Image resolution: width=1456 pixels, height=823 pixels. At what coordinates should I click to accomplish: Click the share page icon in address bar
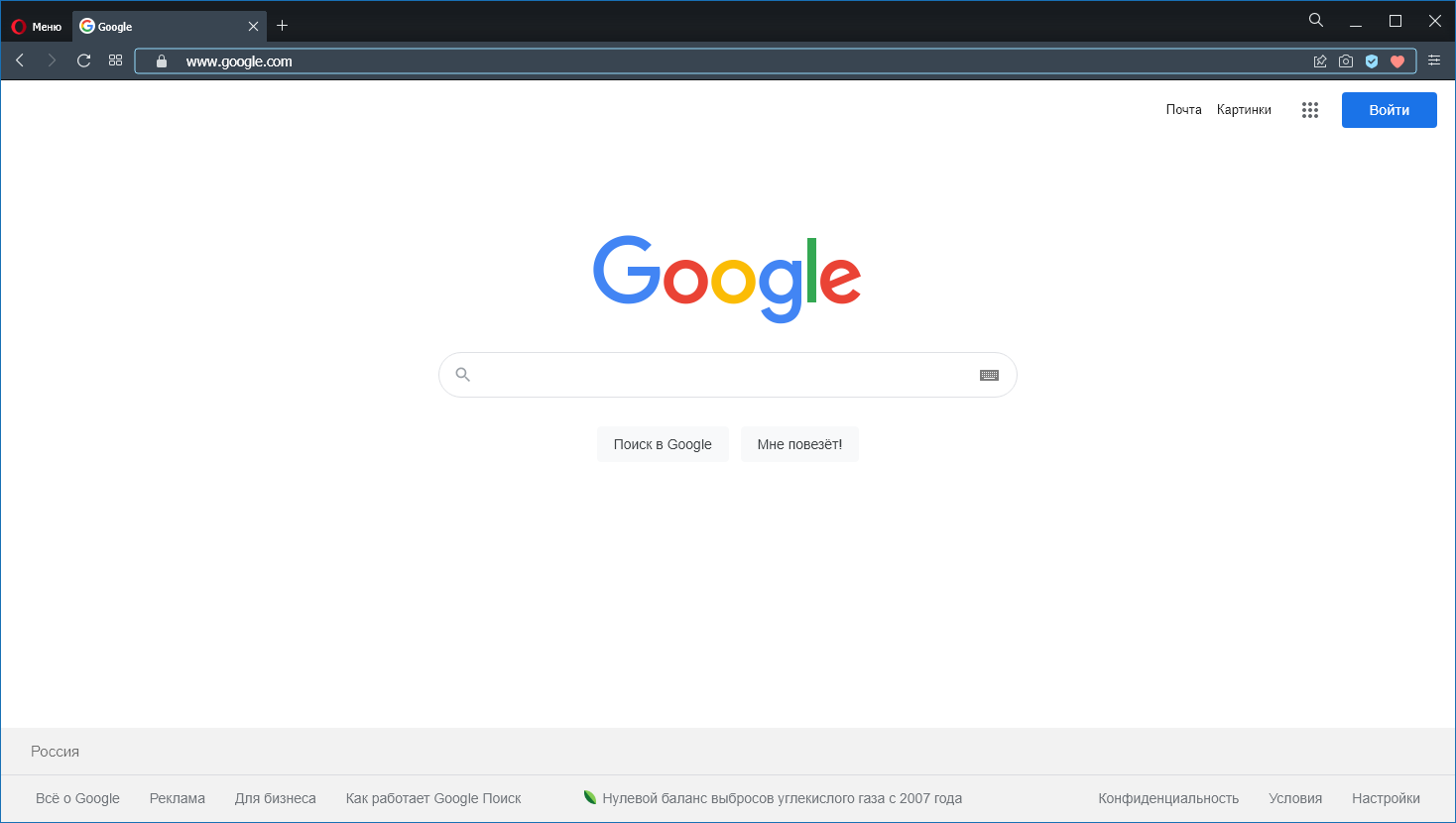(1320, 61)
